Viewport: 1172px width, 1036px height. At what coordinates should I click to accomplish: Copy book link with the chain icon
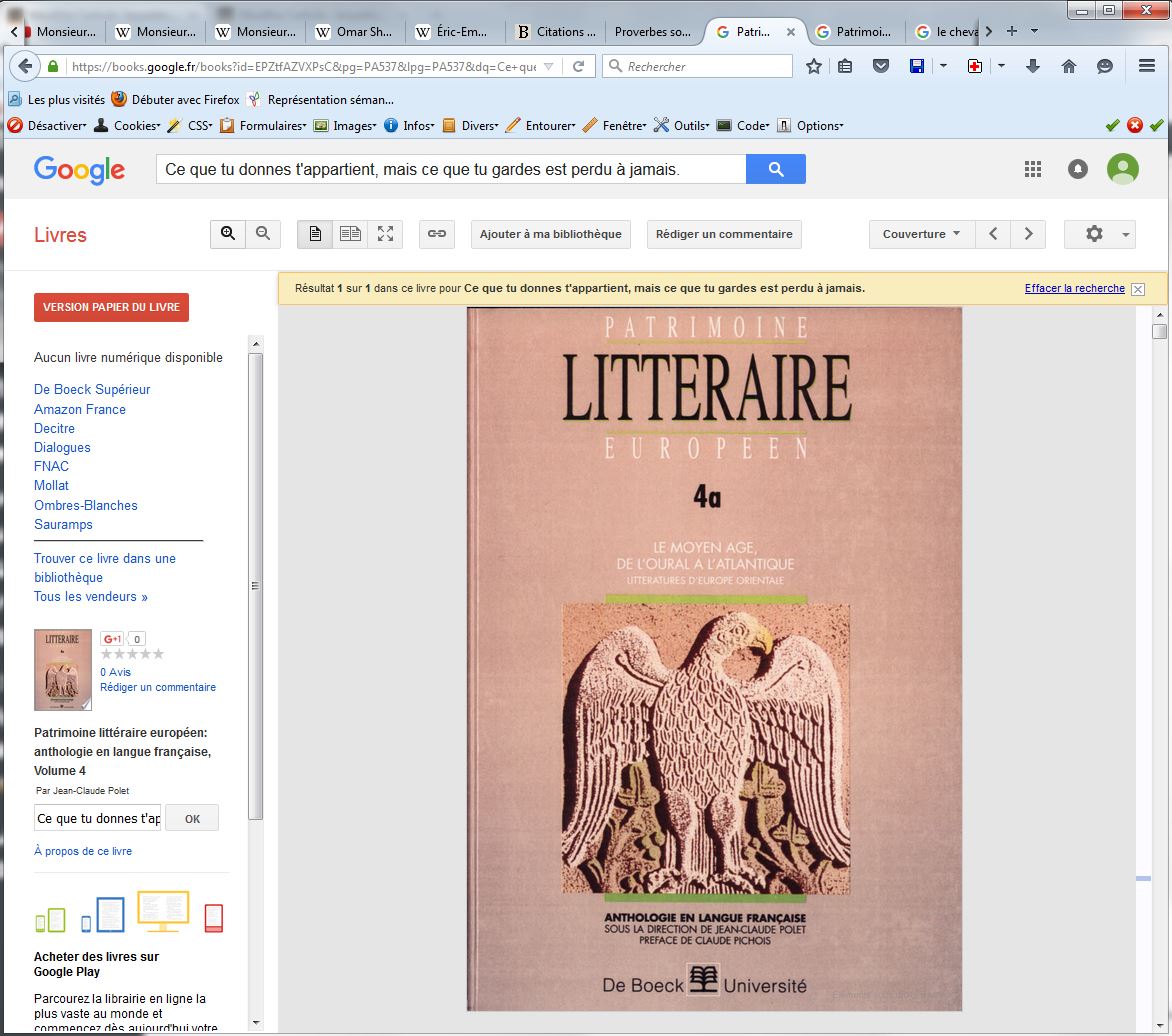[x=437, y=234]
